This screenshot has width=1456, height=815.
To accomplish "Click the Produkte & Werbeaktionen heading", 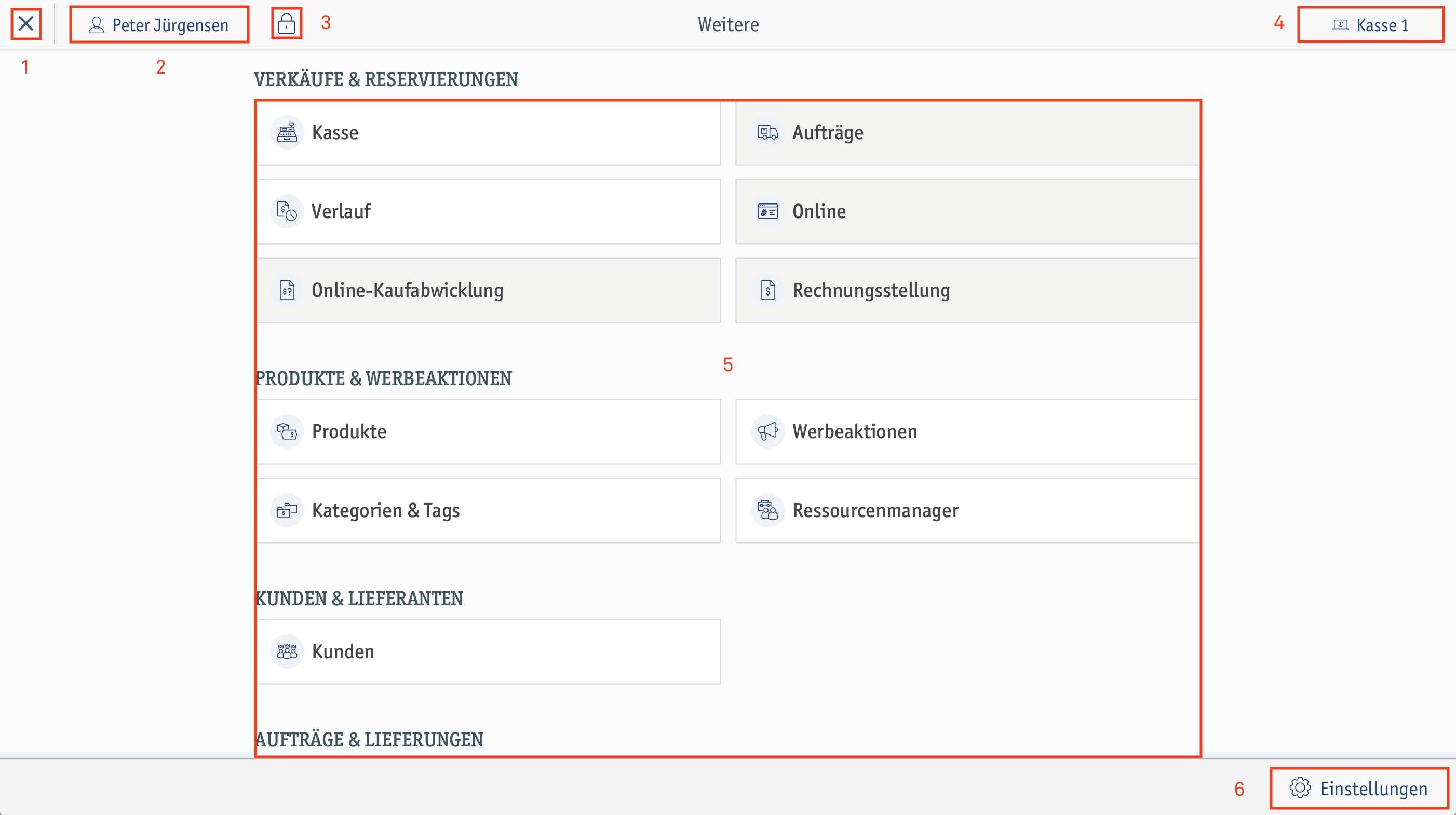I will pyautogui.click(x=384, y=378).
